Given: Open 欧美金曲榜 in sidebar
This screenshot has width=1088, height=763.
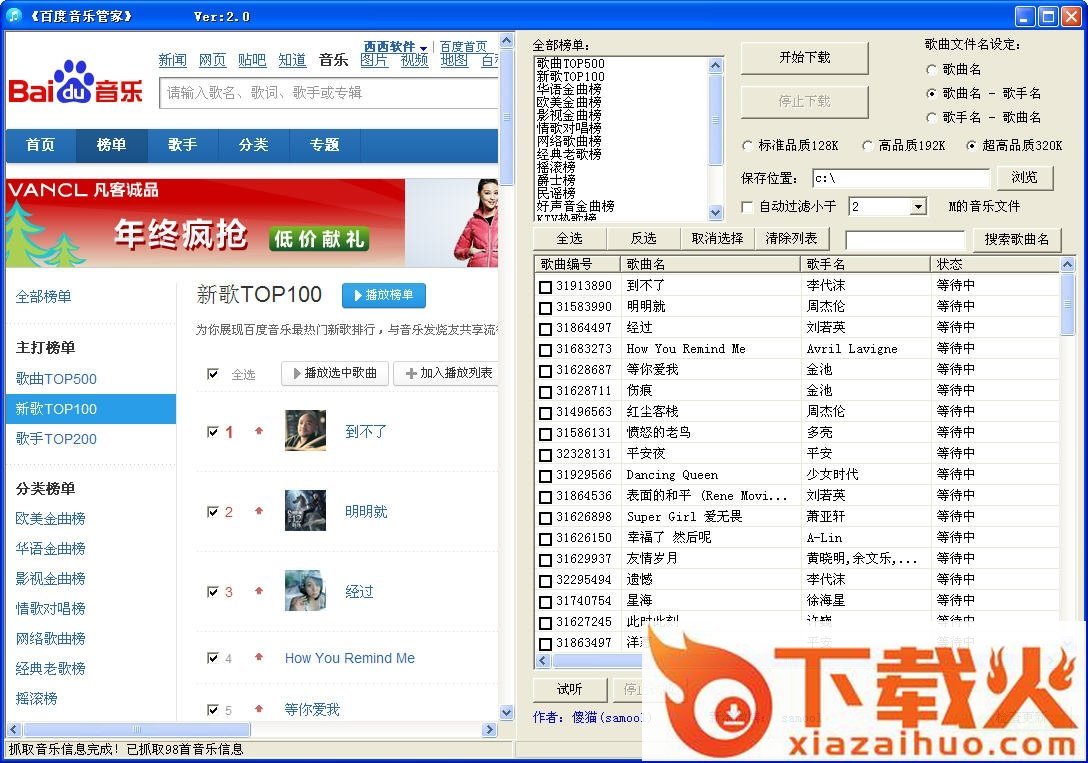Looking at the screenshot, I should tap(51, 518).
